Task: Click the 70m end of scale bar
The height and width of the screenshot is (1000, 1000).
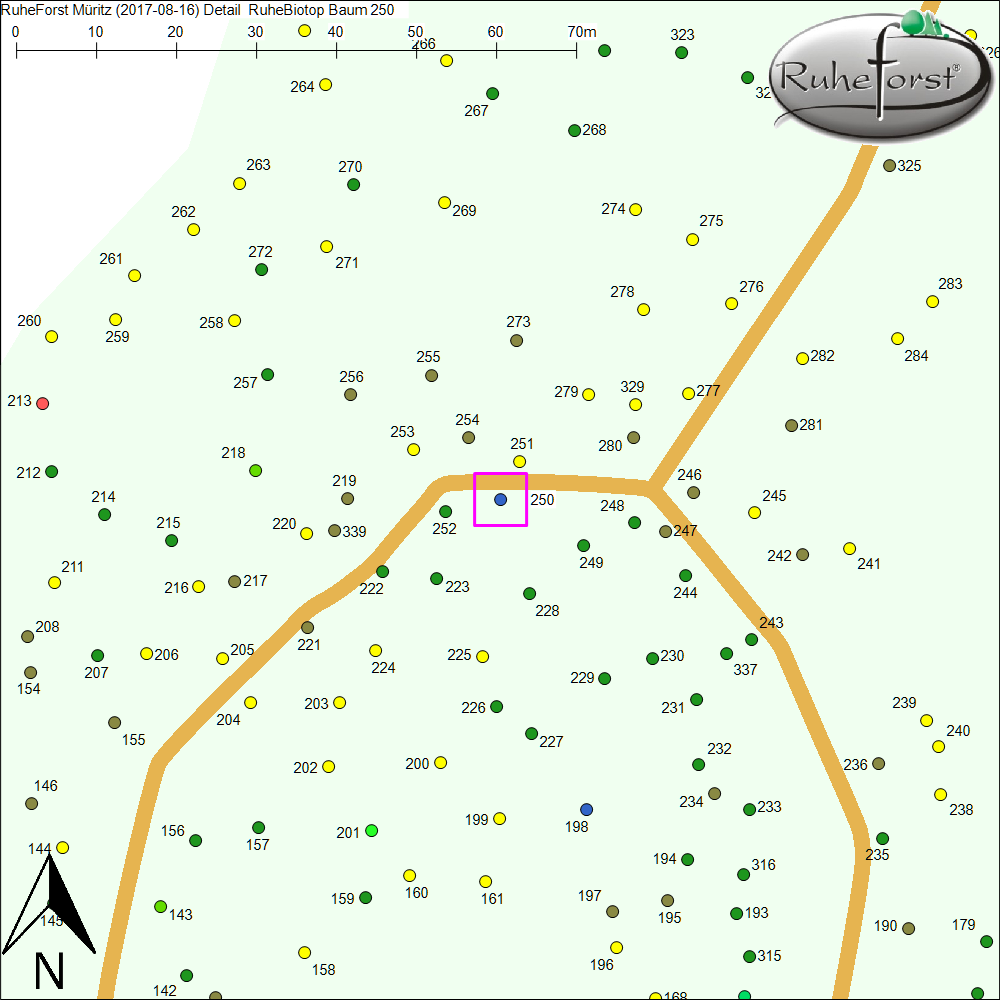Action: point(576,48)
